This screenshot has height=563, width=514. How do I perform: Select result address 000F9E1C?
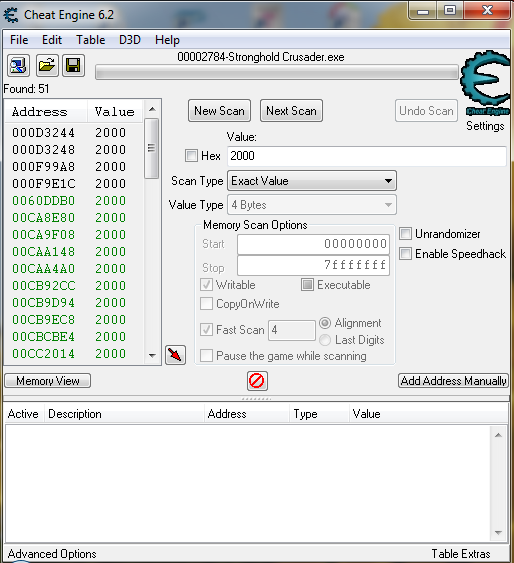pyautogui.click(x=43, y=183)
